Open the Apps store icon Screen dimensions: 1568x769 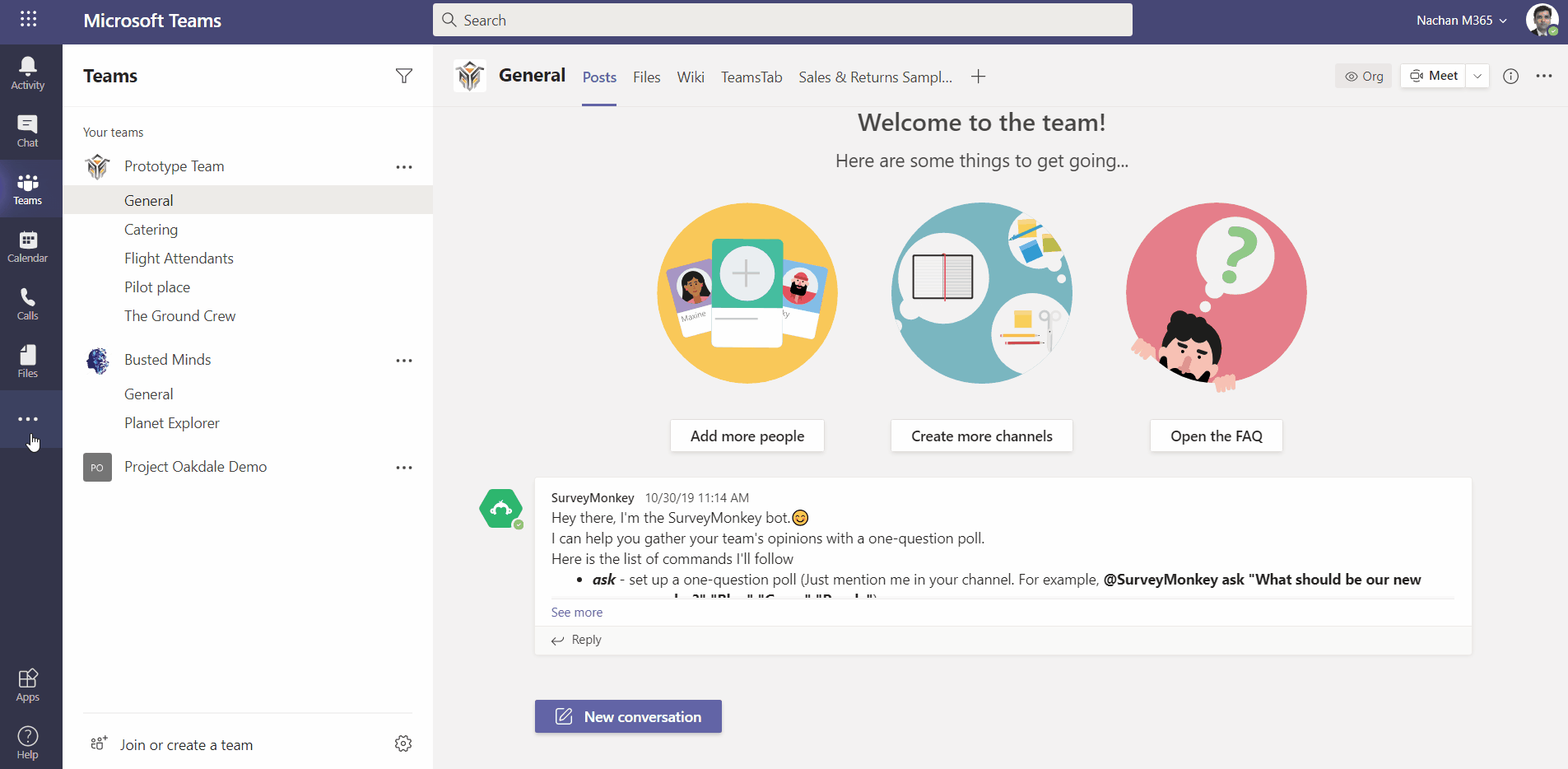28,684
